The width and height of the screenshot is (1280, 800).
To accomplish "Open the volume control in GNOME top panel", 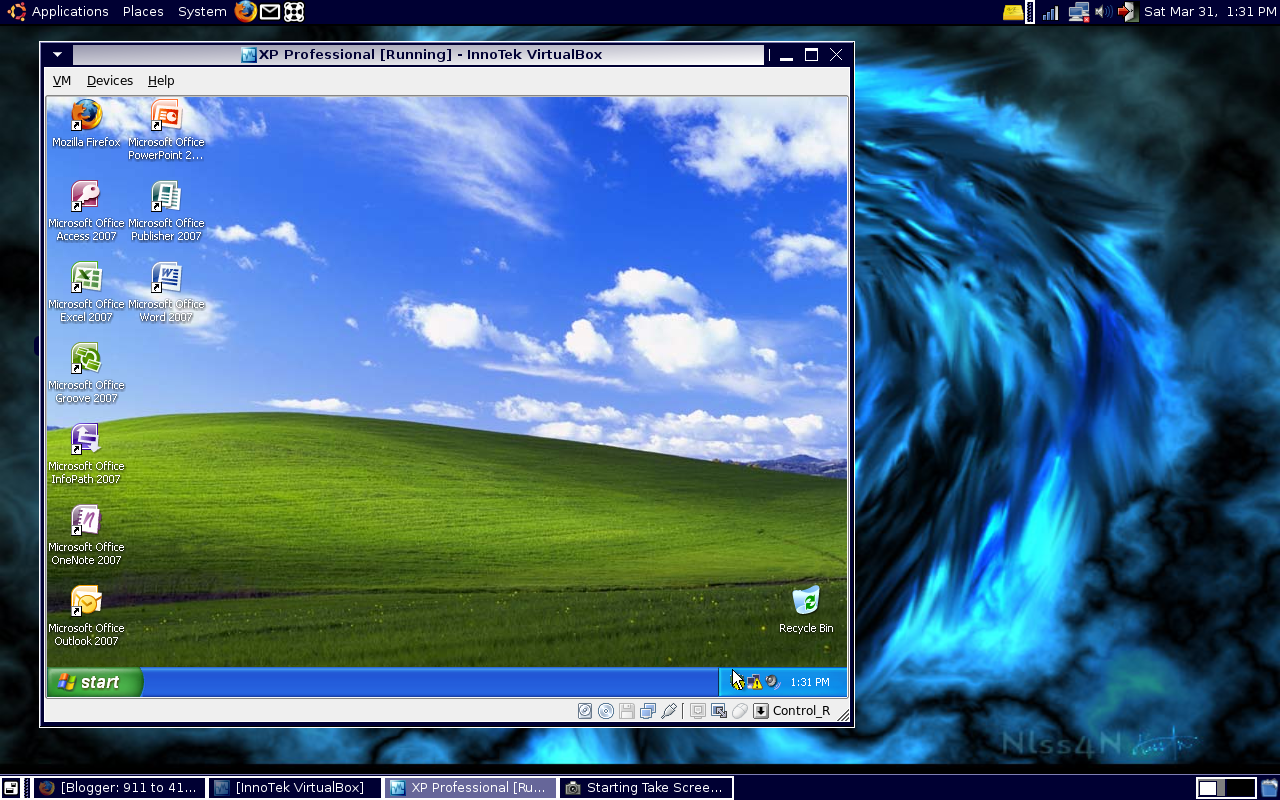I will (x=1102, y=12).
